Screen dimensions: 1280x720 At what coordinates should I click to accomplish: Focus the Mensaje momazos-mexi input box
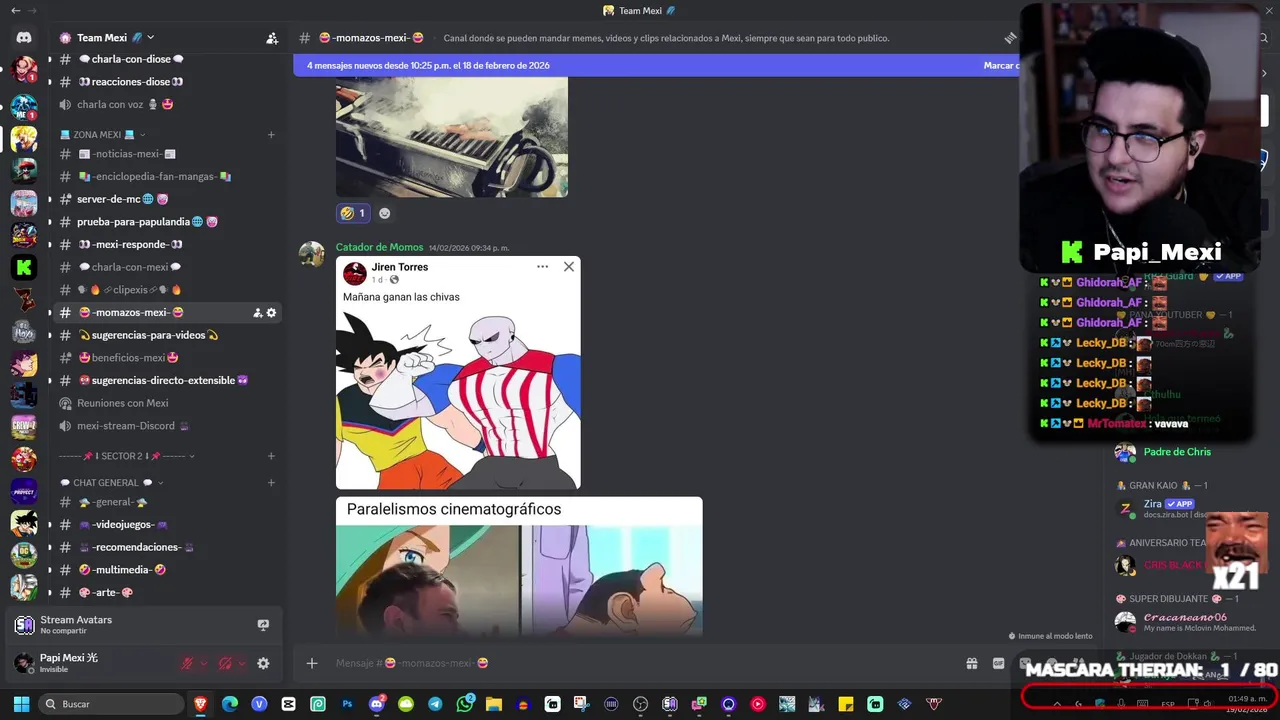tap(640, 663)
